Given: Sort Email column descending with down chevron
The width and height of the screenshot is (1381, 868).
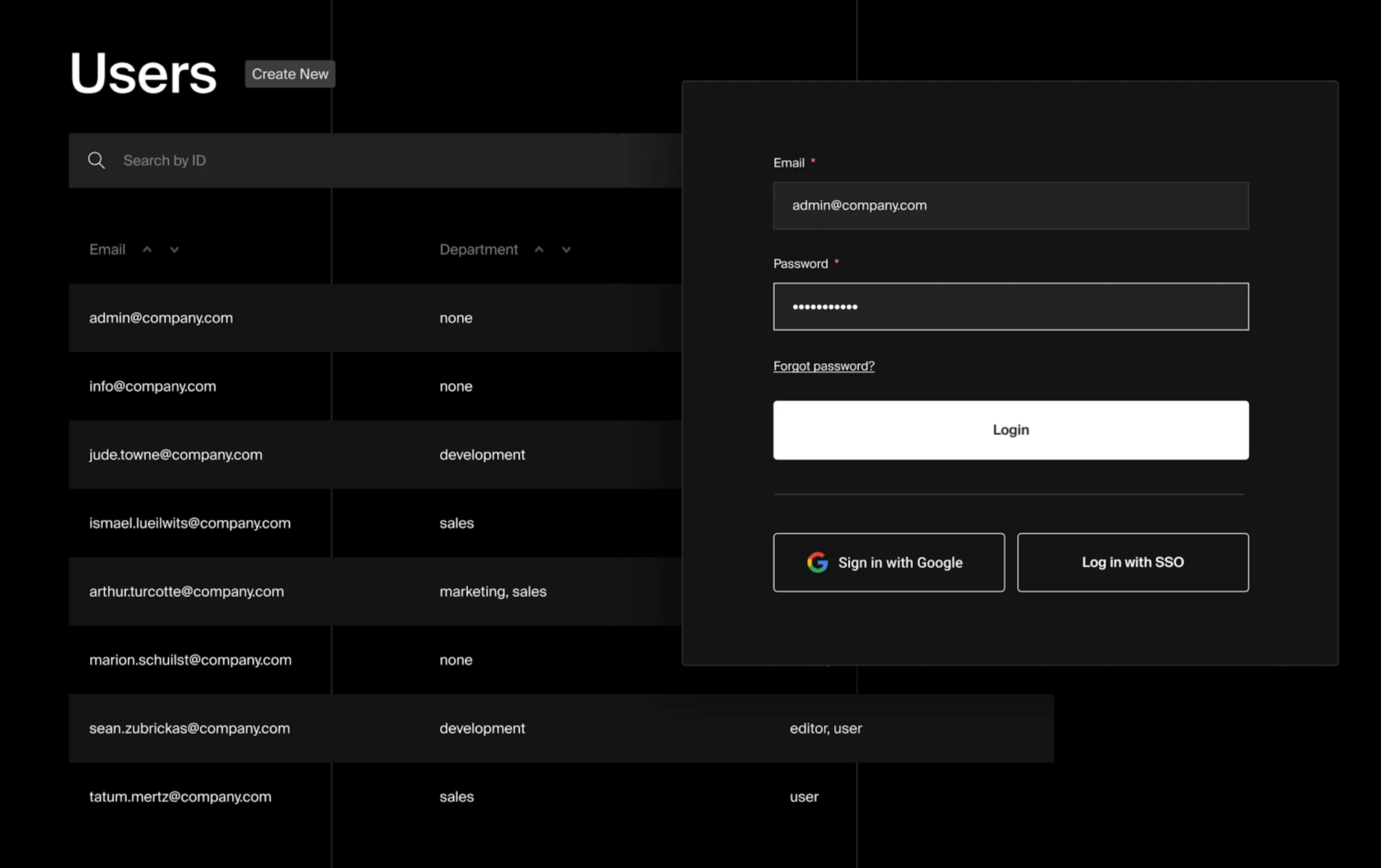Looking at the screenshot, I should (174, 250).
